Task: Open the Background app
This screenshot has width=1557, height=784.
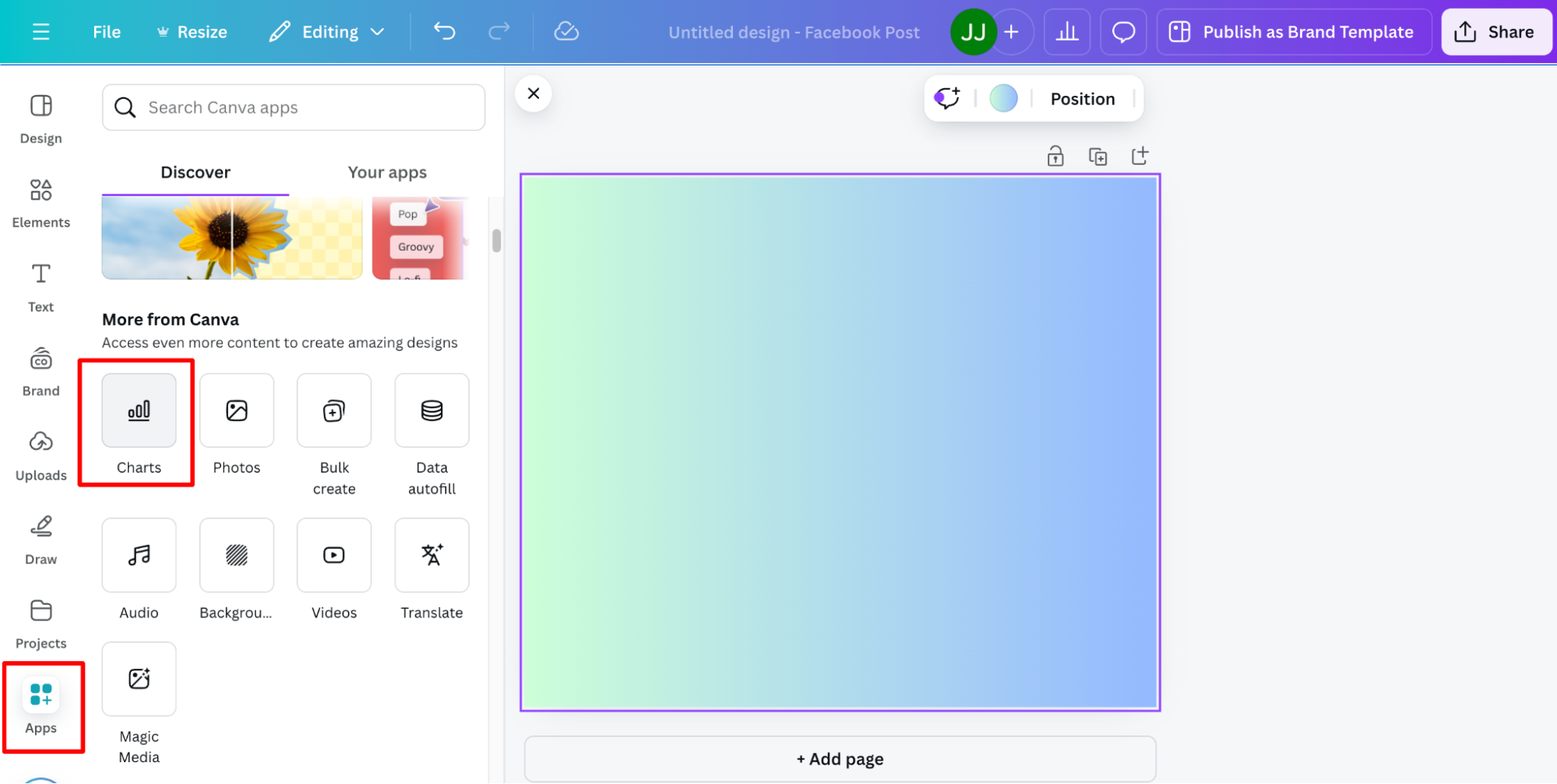Action: point(237,570)
